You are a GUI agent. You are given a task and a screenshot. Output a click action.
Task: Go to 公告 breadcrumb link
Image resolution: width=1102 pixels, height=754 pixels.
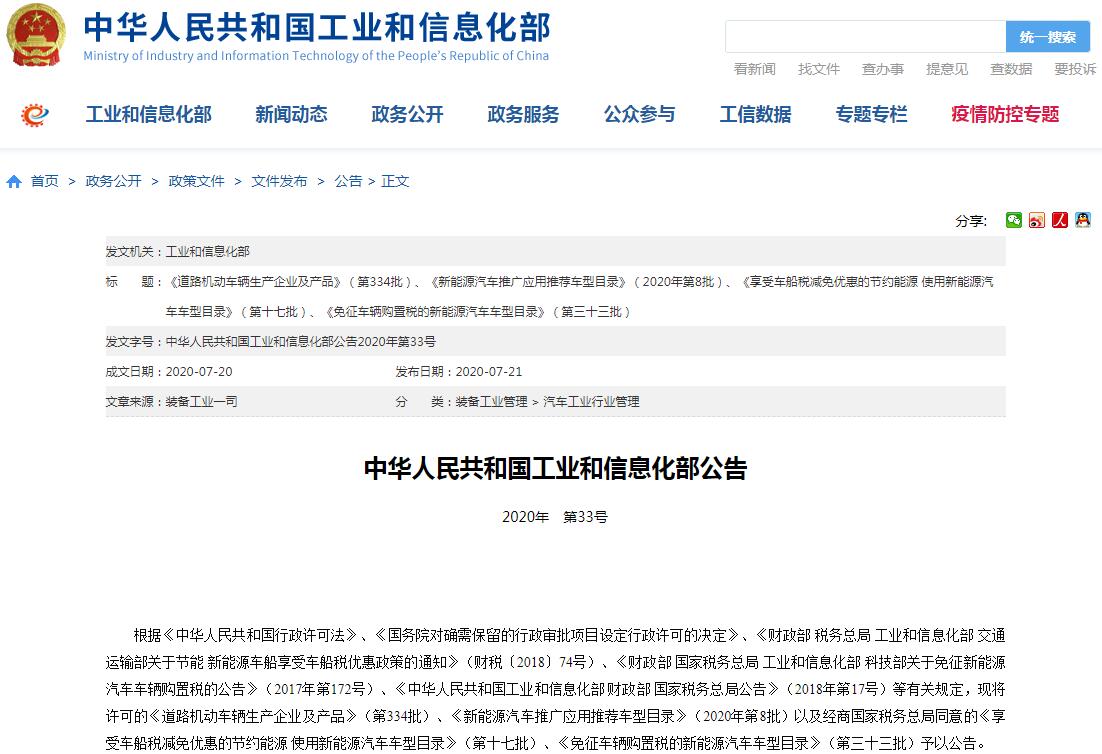click(348, 181)
